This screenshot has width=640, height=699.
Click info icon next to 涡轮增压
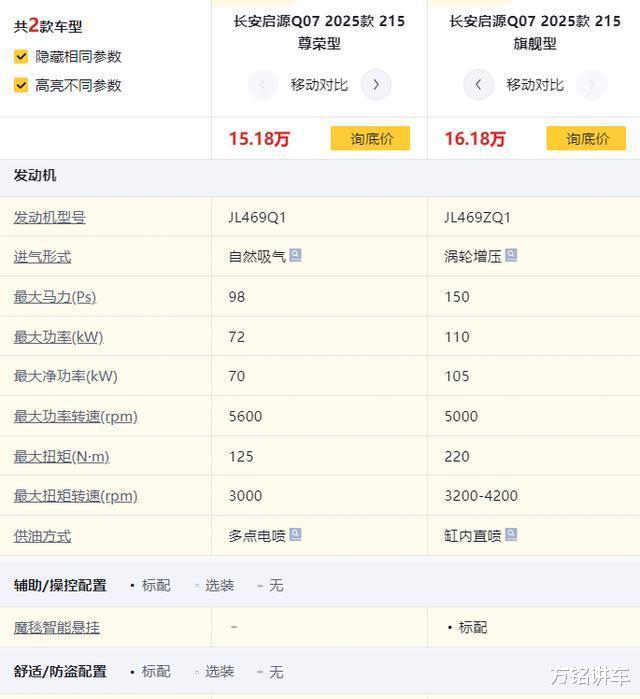click(x=511, y=255)
